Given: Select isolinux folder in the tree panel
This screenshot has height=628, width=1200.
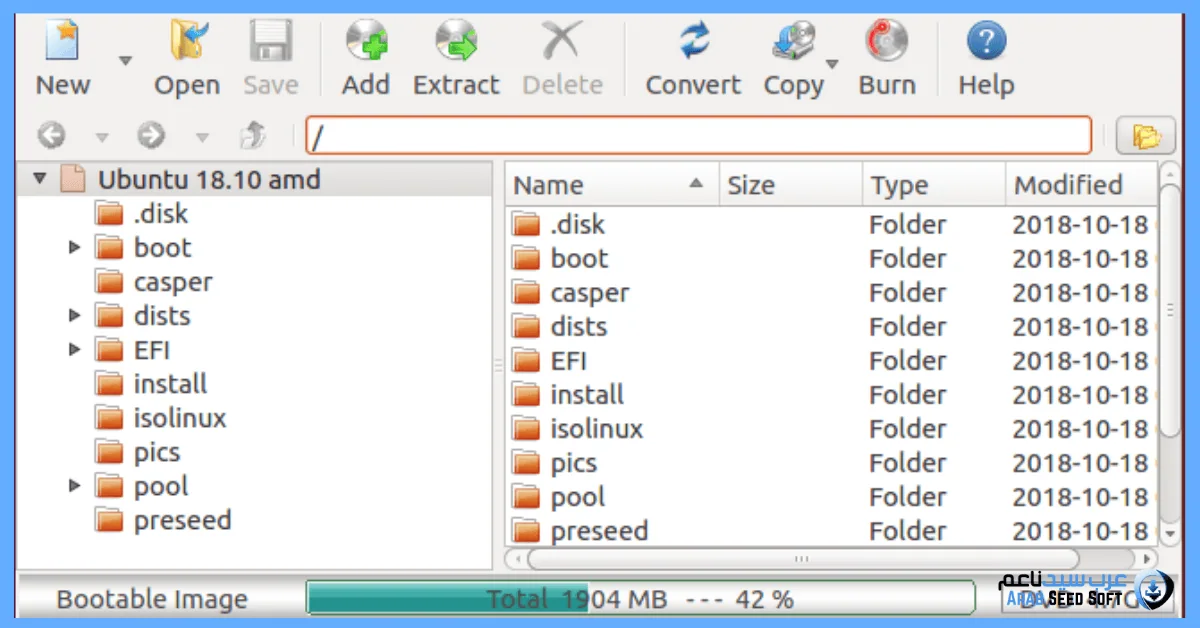Looking at the screenshot, I should [180, 418].
